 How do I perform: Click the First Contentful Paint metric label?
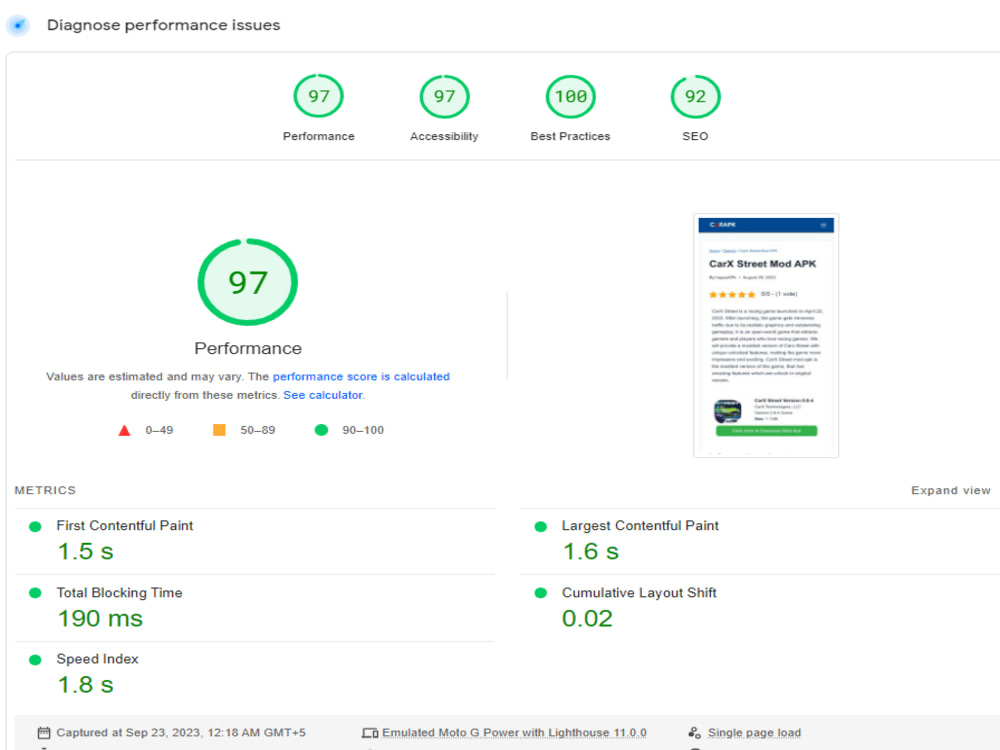tap(124, 526)
